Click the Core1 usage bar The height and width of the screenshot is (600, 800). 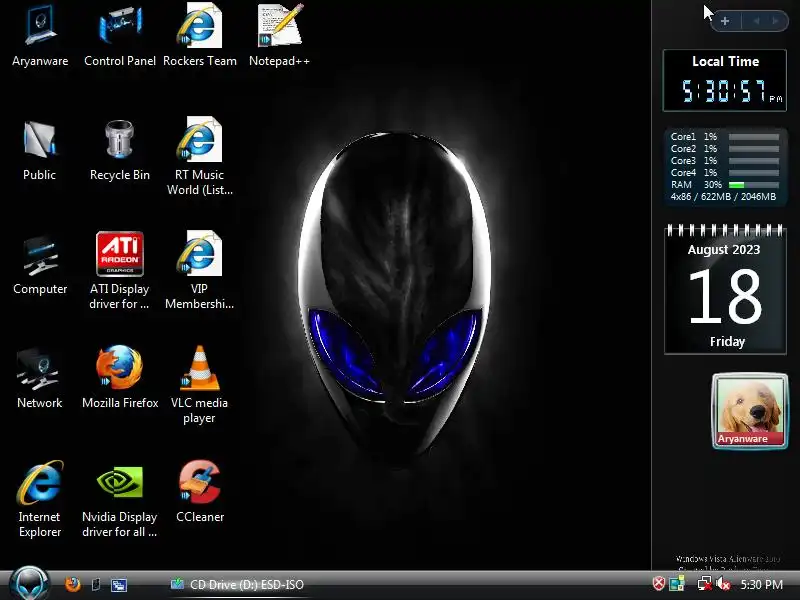click(x=754, y=137)
